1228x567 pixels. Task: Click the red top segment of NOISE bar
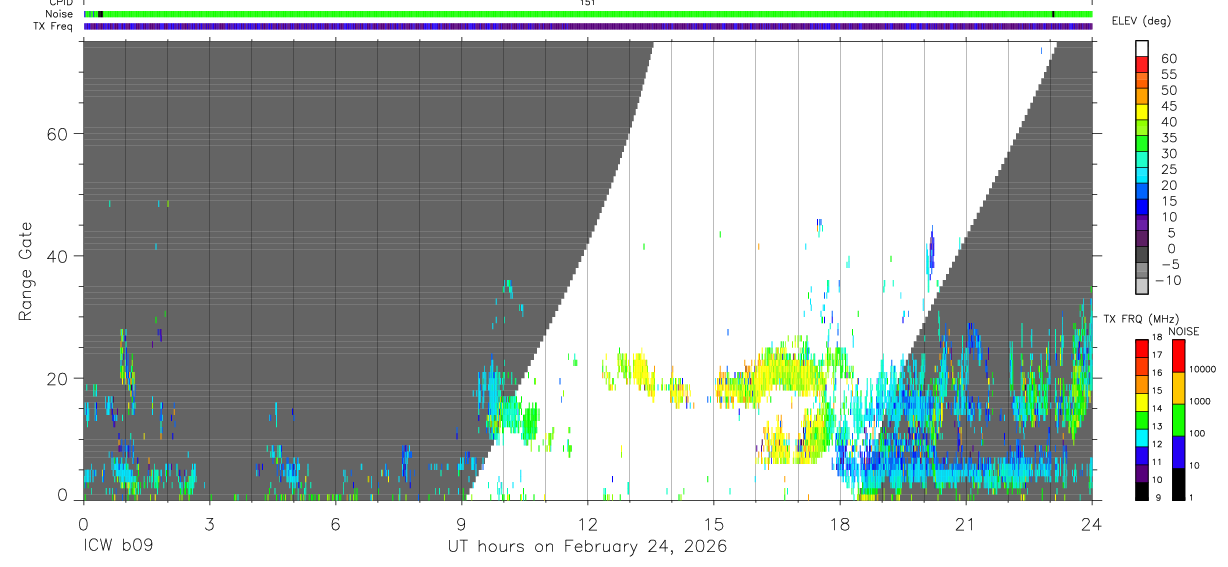(1179, 355)
